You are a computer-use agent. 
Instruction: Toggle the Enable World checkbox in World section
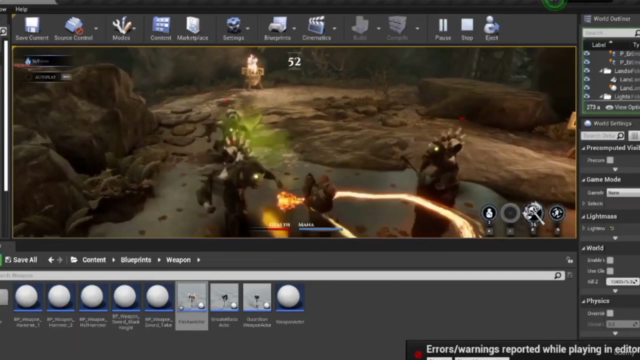610,260
